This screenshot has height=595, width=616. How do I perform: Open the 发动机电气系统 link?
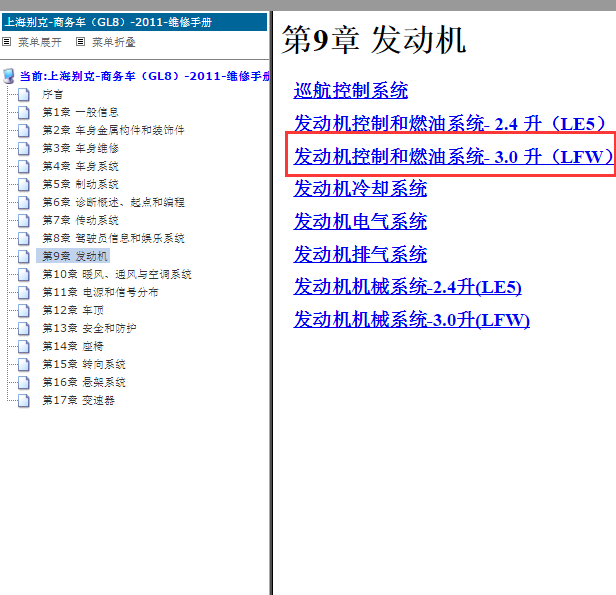pyautogui.click(x=360, y=222)
